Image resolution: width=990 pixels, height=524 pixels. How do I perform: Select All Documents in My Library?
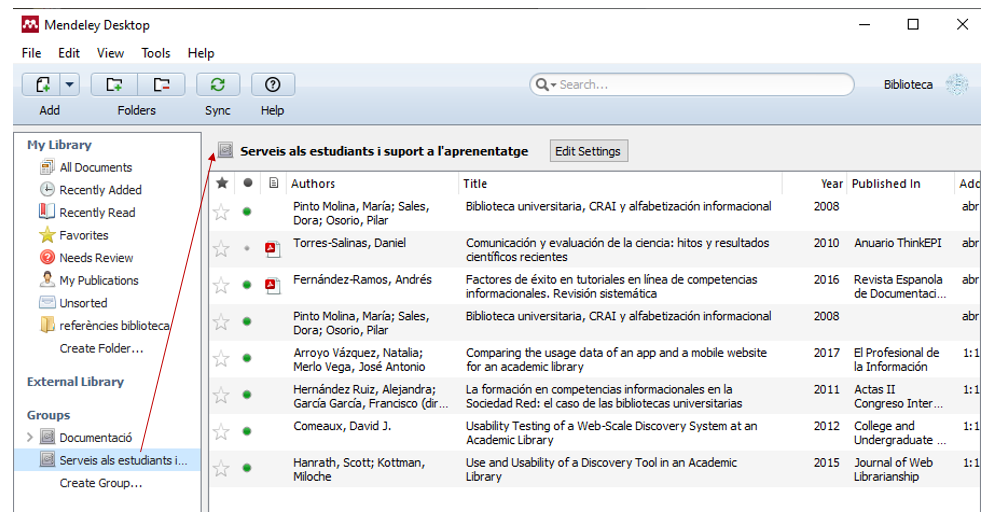pyautogui.click(x=95, y=167)
